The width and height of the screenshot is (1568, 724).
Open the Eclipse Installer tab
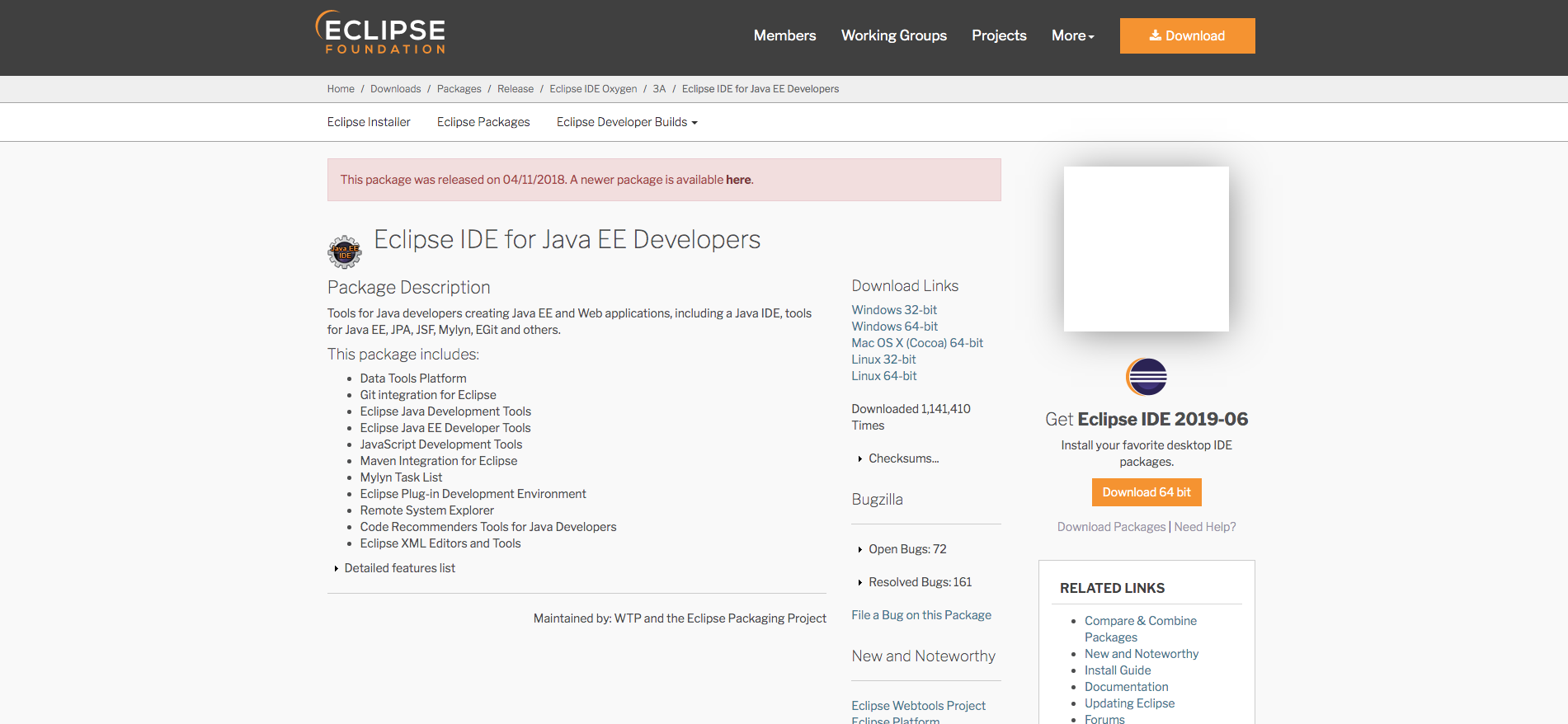pyautogui.click(x=369, y=122)
